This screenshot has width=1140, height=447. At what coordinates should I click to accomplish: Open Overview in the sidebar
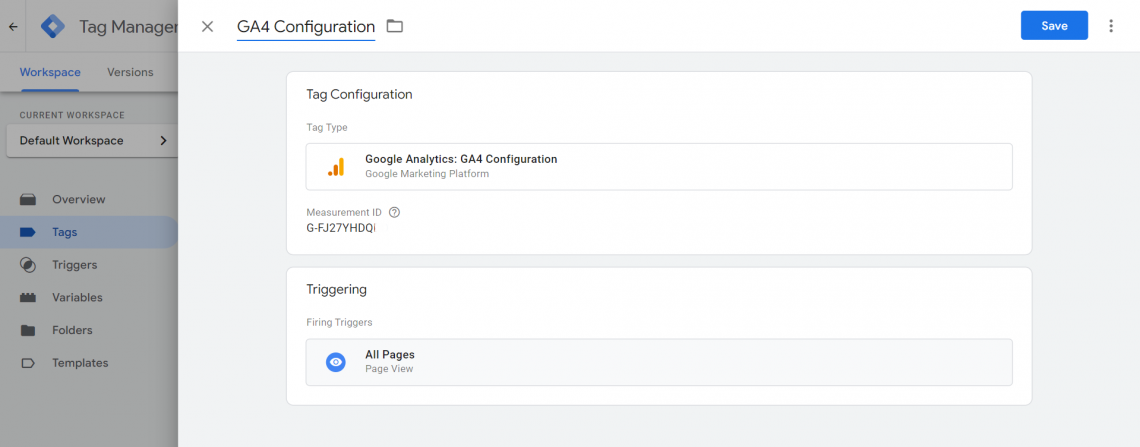tap(78, 199)
